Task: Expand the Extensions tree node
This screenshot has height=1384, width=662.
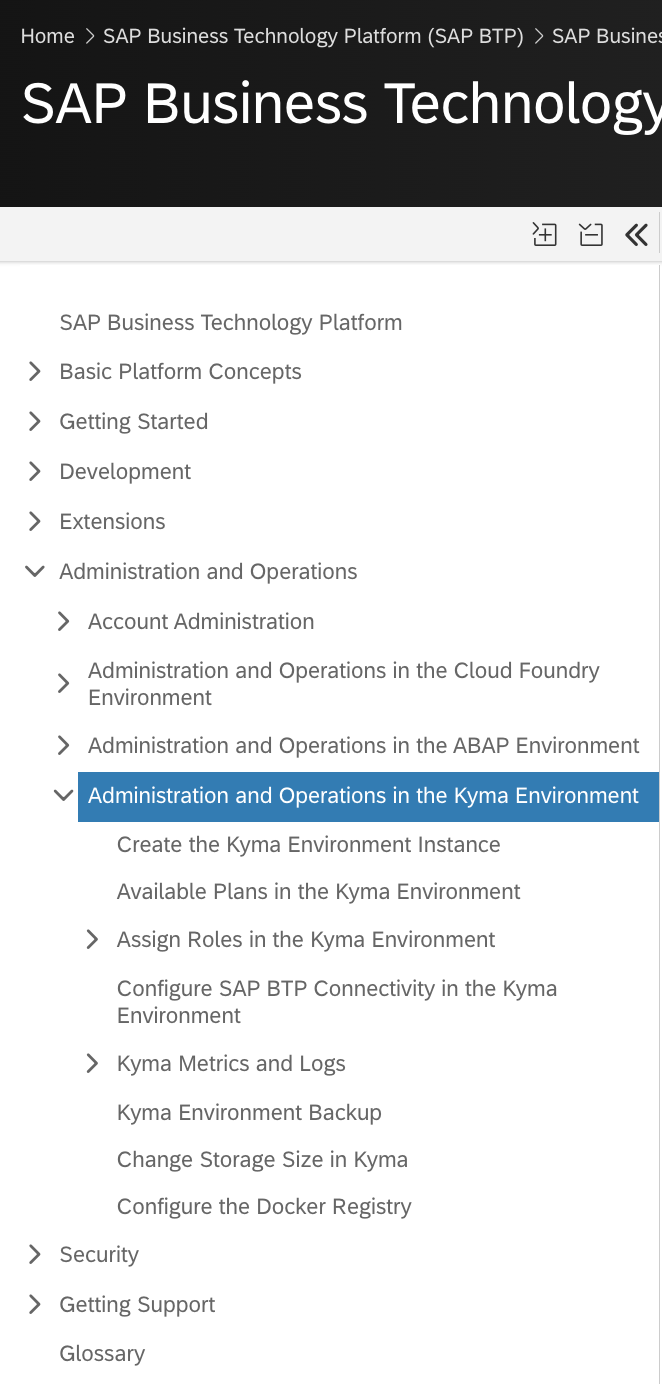Action: click(35, 522)
